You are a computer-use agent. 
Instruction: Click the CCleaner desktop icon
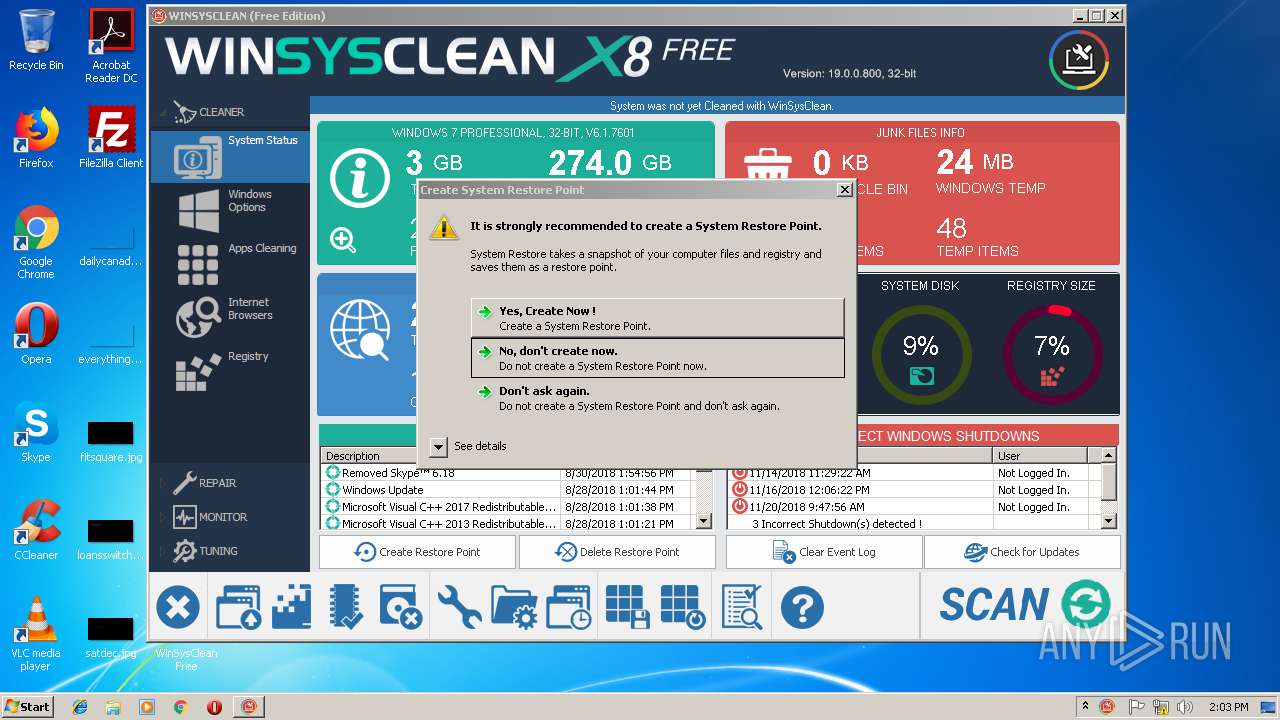(x=36, y=532)
